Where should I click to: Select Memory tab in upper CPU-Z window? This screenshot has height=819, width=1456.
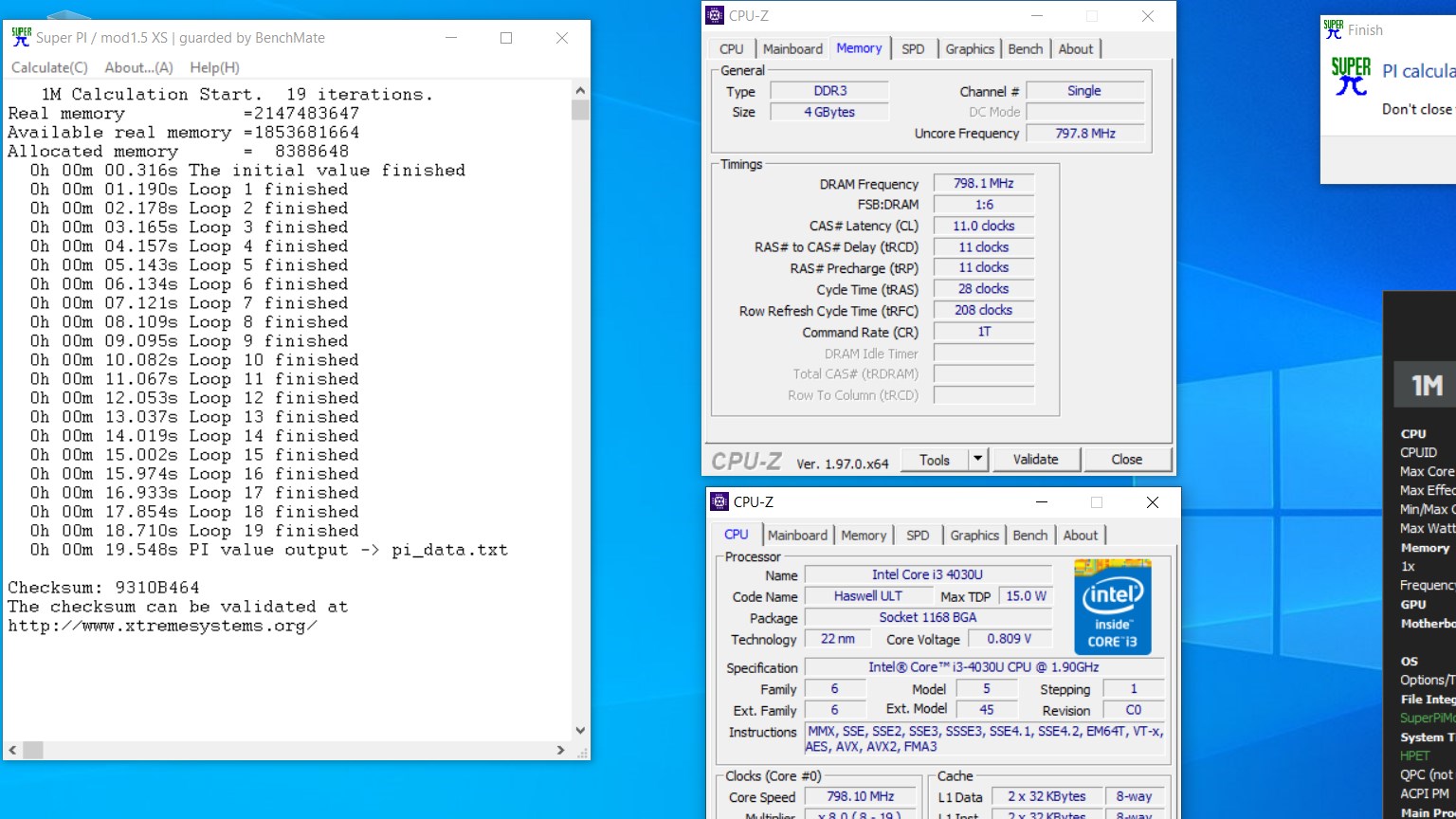(x=859, y=48)
